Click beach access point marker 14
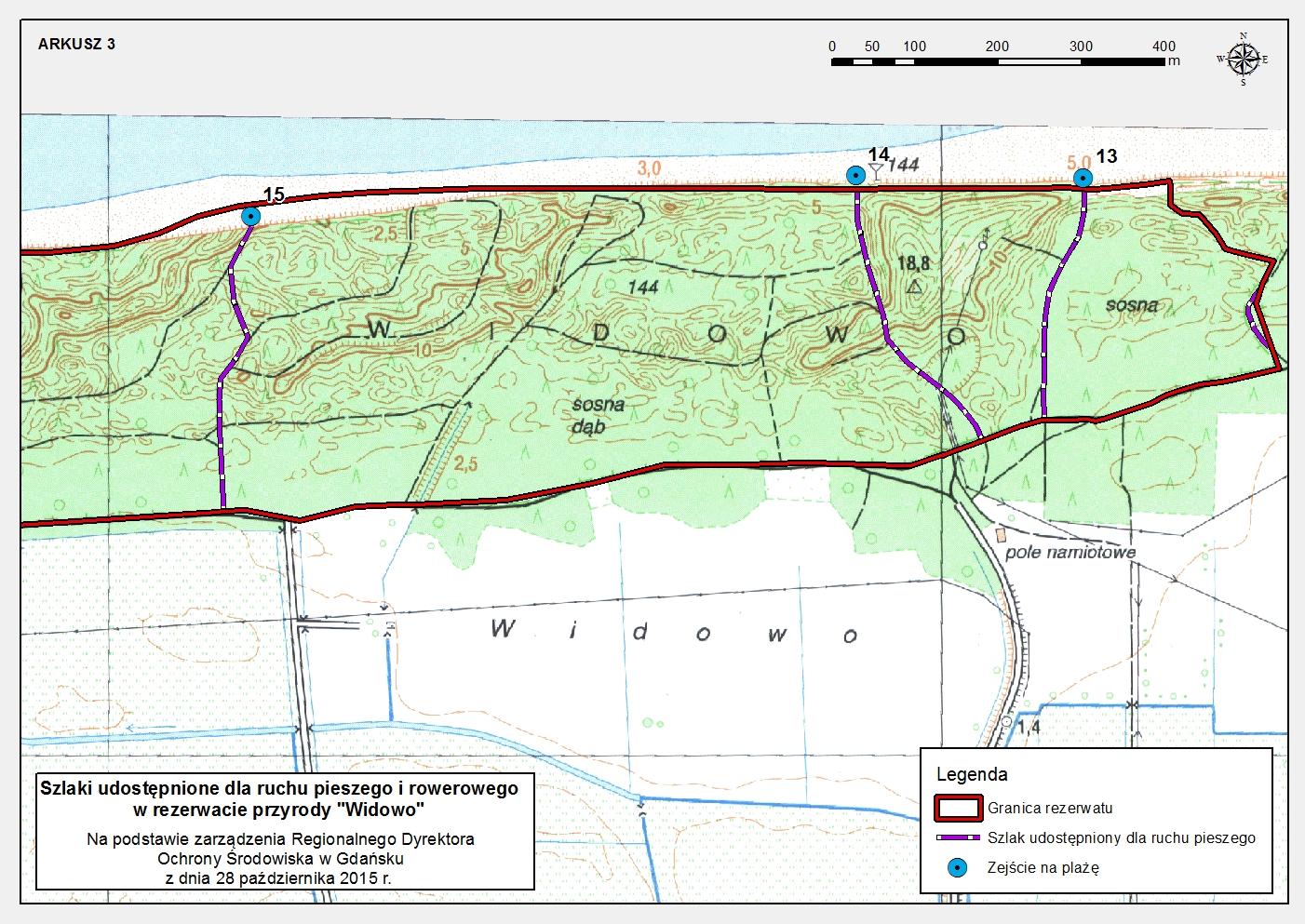Image resolution: width=1305 pixels, height=924 pixels. (x=854, y=175)
